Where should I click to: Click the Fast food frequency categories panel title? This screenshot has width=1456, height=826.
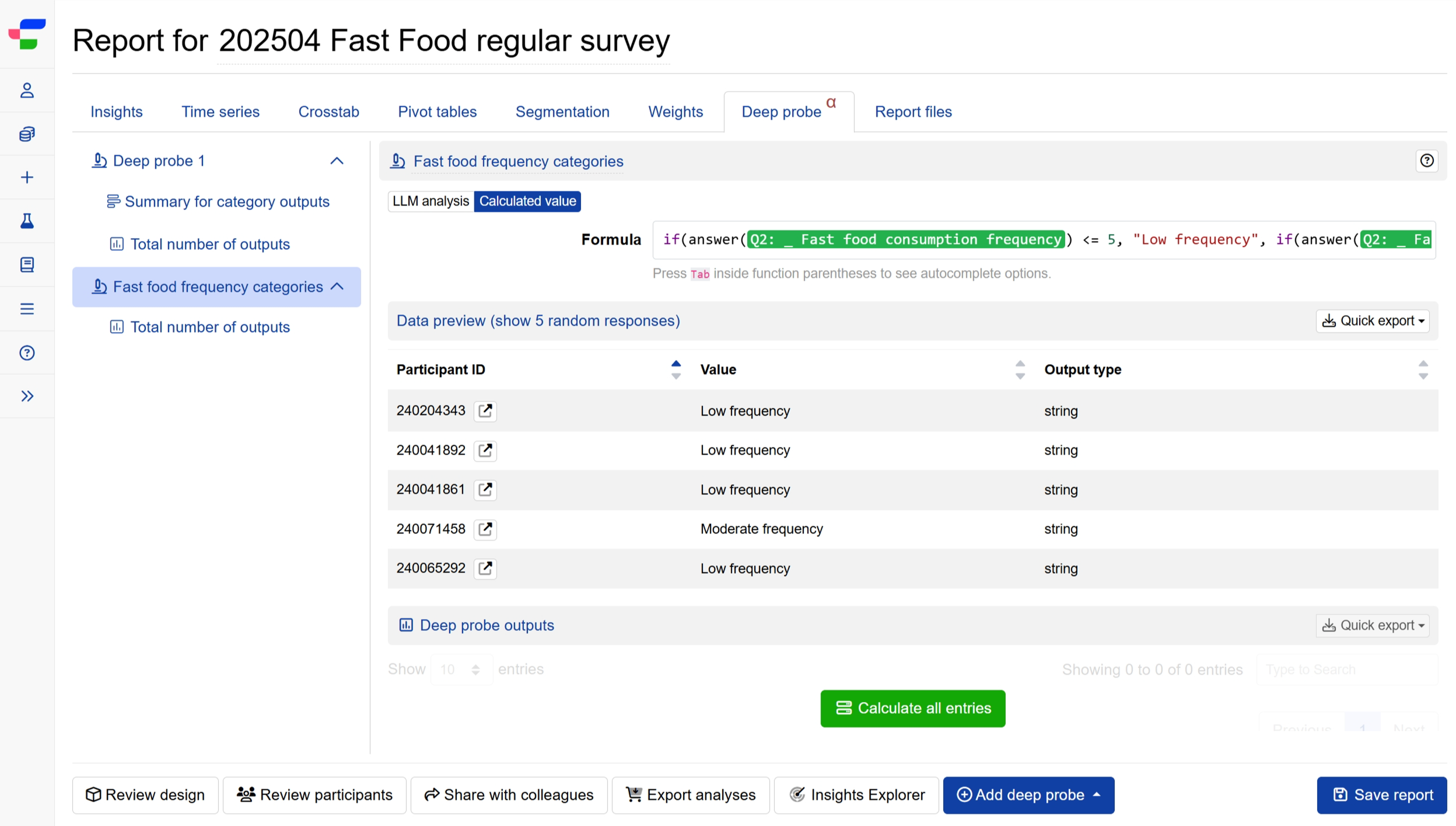tap(518, 161)
